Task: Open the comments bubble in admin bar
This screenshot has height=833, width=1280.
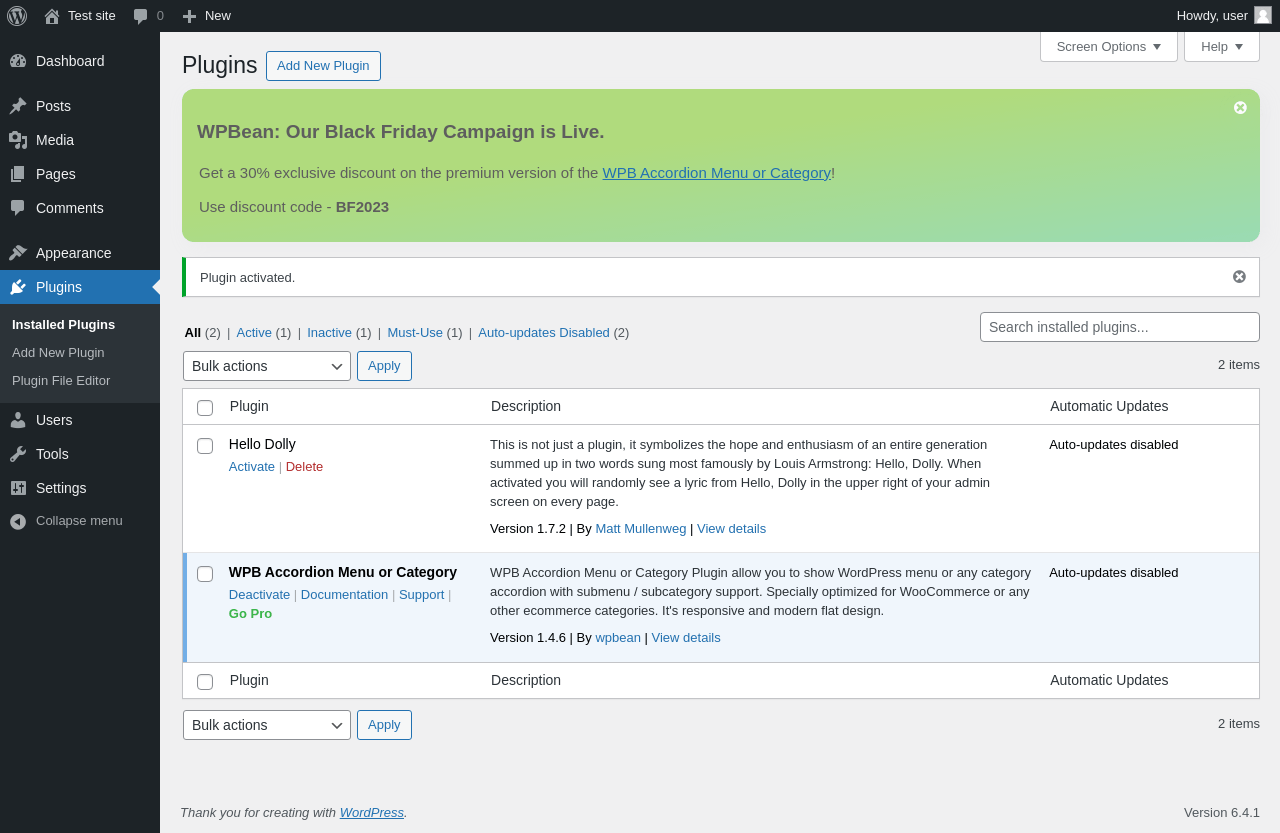Action: (x=141, y=16)
